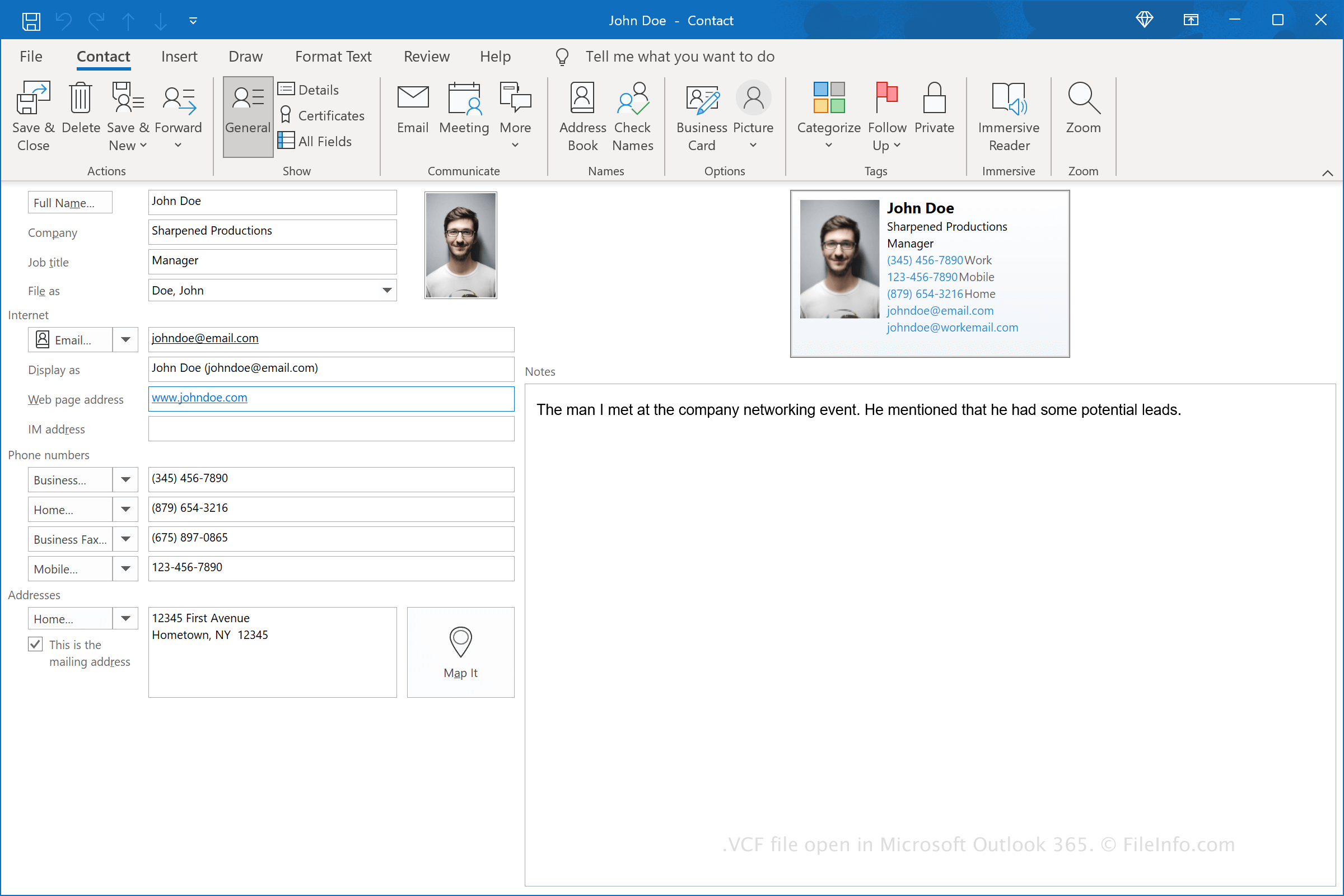Click the www.johndoe.com web link
The width and height of the screenshot is (1344, 896).
point(199,398)
